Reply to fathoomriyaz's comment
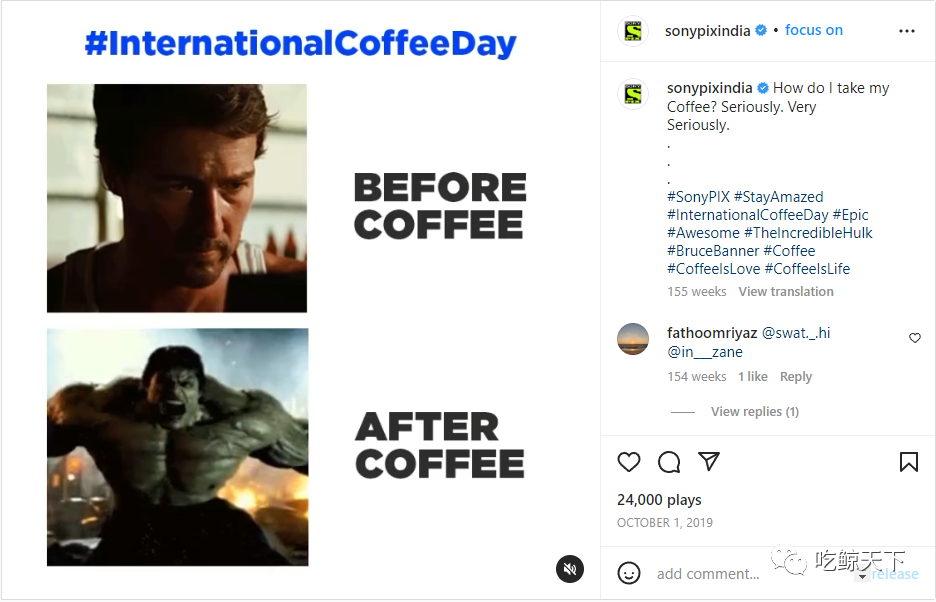Image resolution: width=936 pixels, height=602 pixels. 796,377
